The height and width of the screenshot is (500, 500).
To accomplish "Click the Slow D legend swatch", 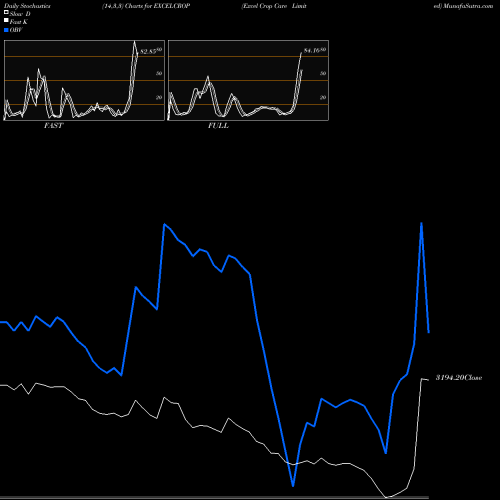I will [6, 12].
